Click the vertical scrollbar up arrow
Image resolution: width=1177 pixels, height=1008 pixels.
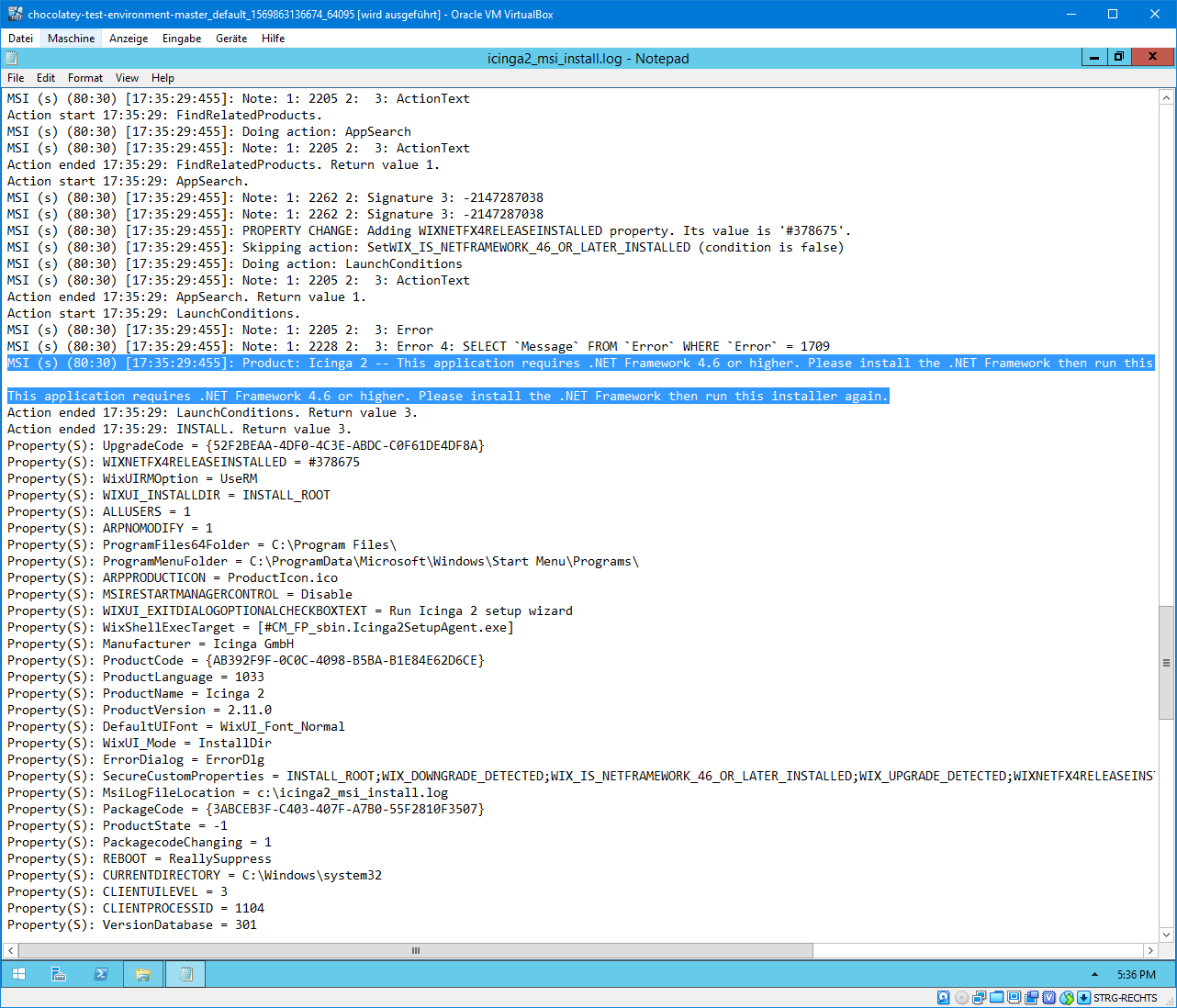[1167, 97]
